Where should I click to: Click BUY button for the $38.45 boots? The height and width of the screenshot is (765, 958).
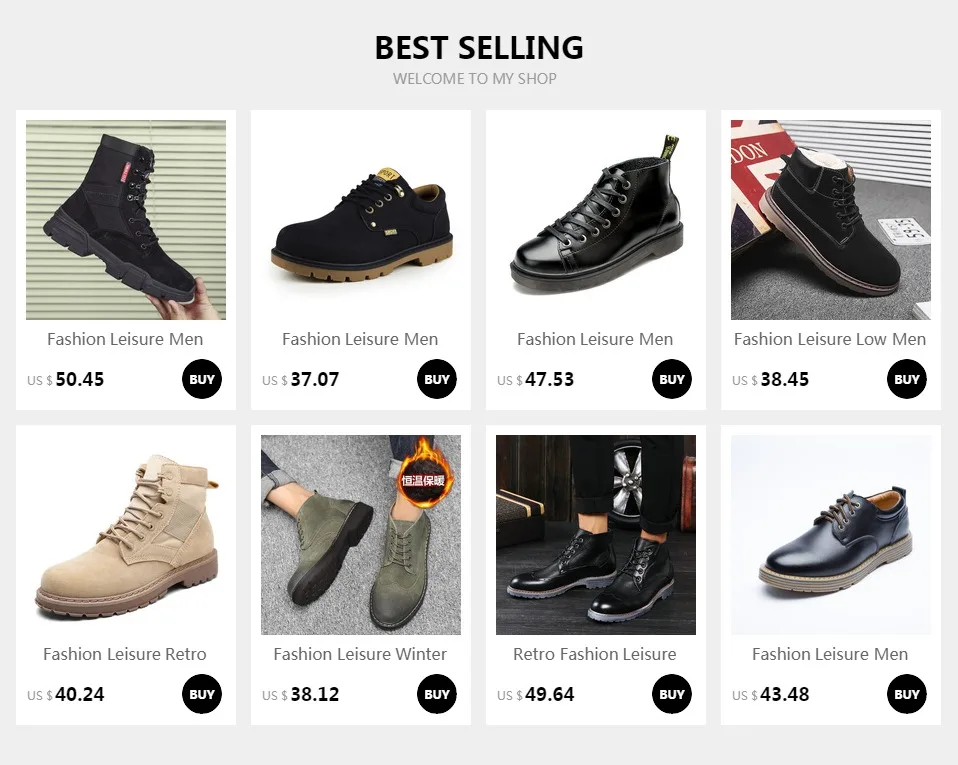click(x=907, y=379)
